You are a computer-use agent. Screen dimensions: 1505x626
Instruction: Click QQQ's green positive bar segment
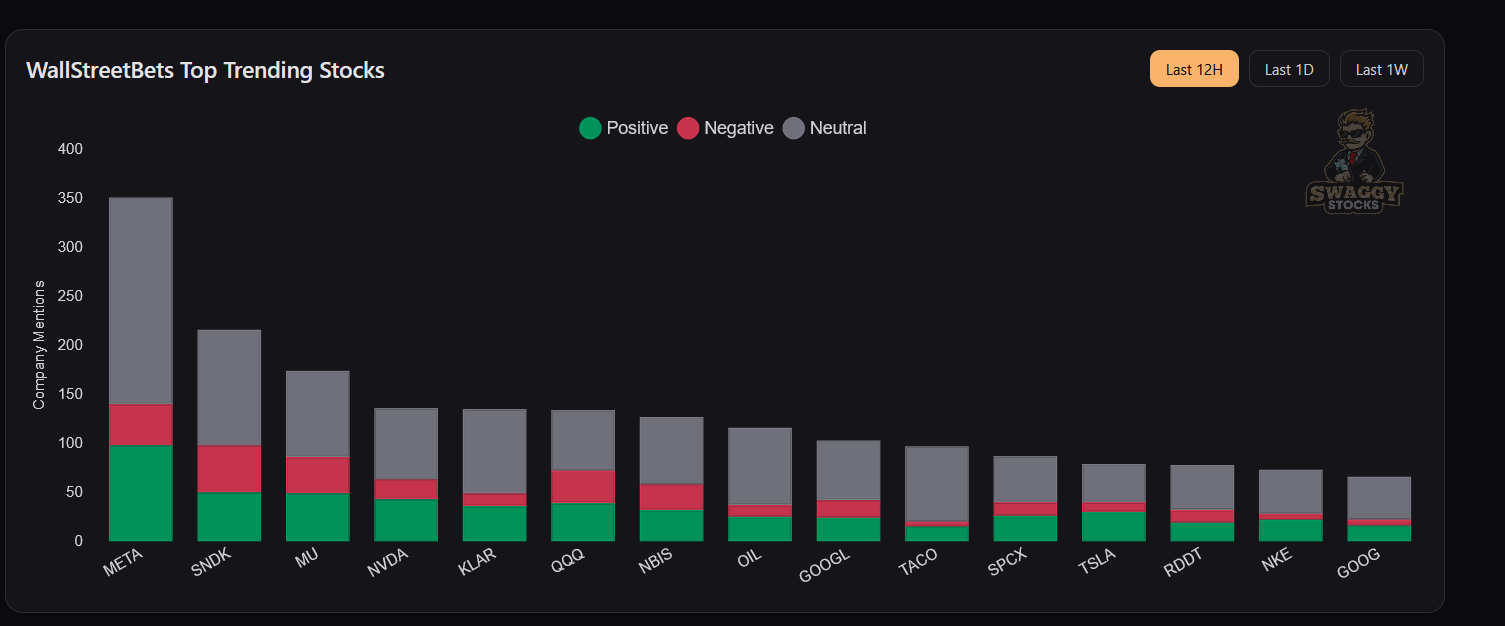583,522
